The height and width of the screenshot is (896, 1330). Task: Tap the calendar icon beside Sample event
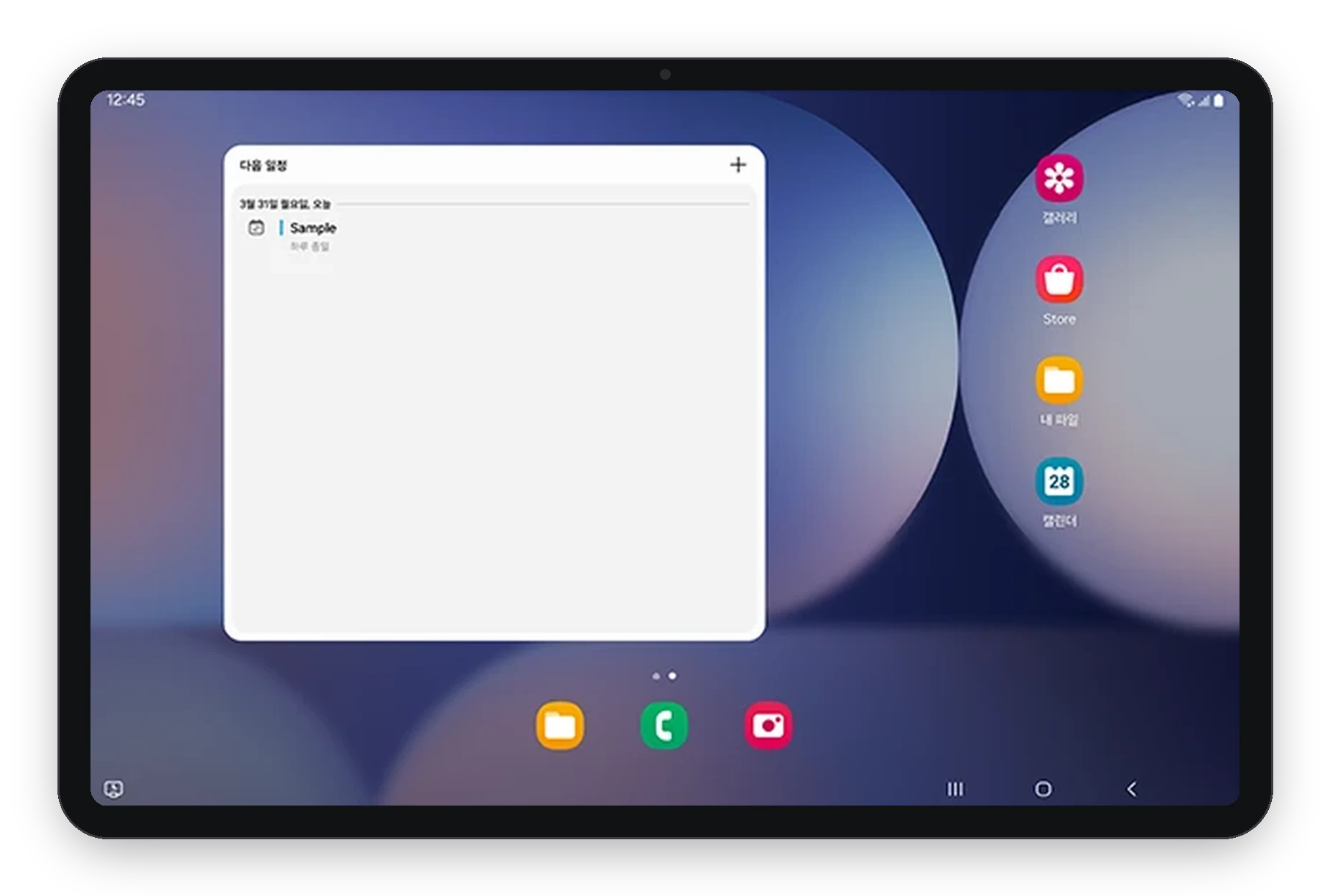(256, 228)
